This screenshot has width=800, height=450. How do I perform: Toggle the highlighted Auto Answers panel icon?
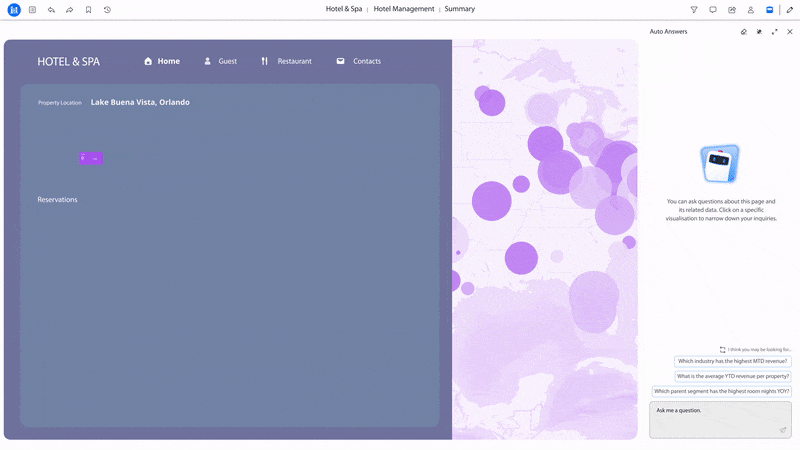769,9
